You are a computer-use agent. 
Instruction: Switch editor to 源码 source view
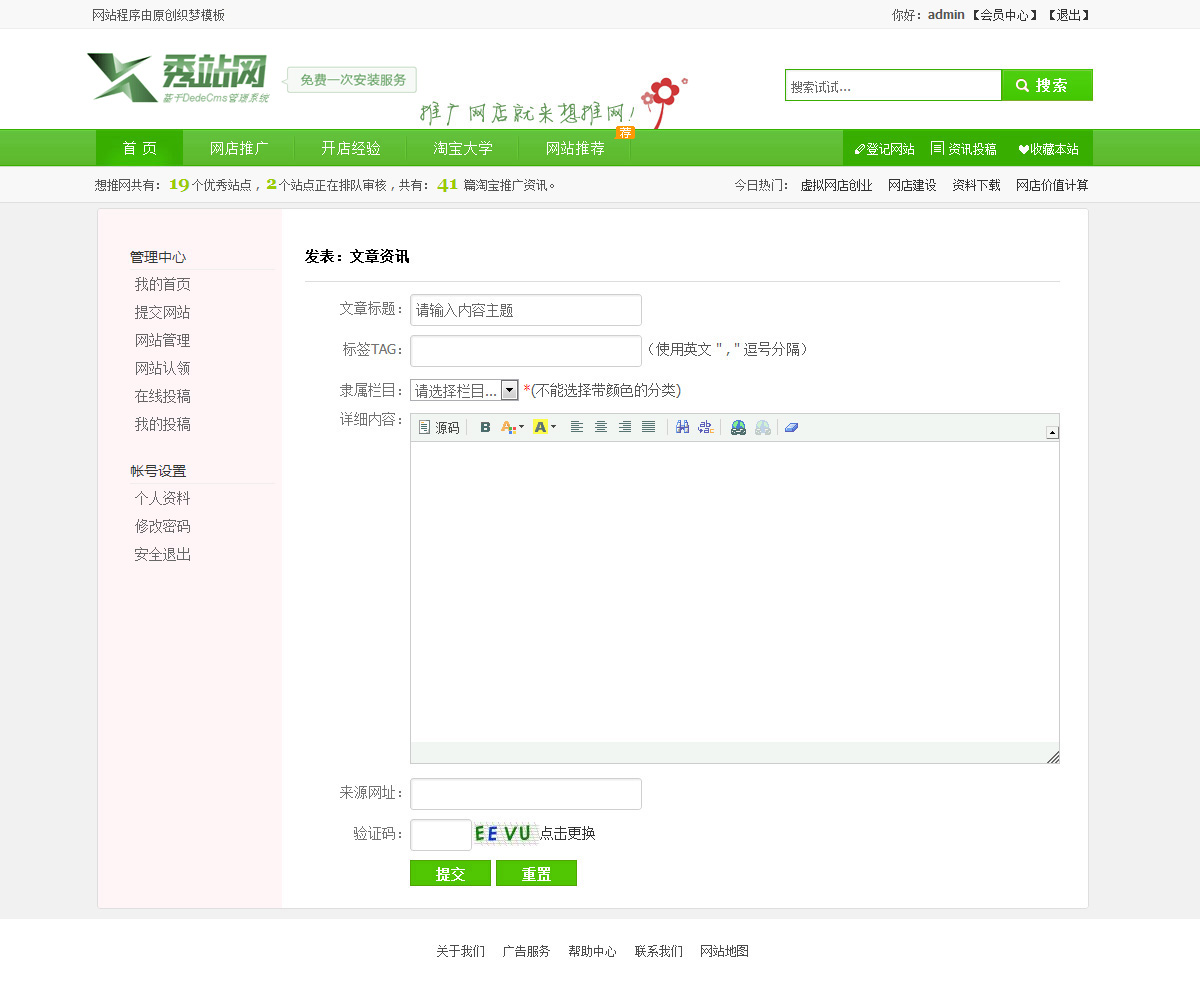coord(439,427)
